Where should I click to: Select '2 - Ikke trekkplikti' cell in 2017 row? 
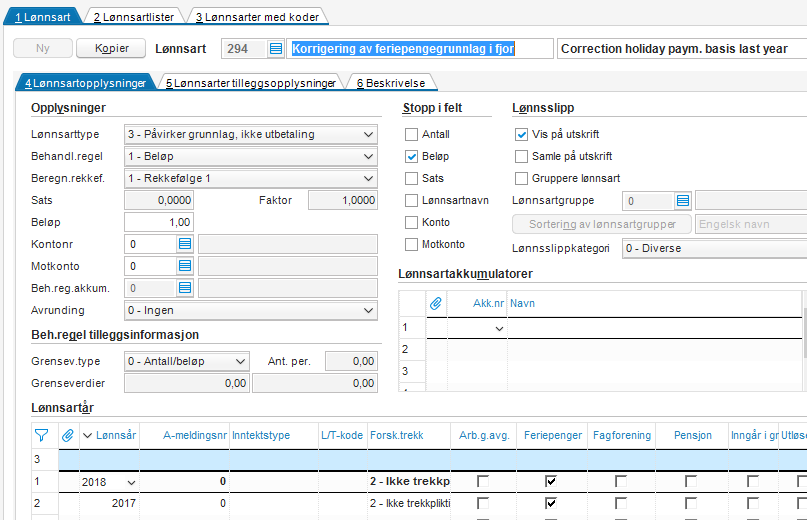409,503
